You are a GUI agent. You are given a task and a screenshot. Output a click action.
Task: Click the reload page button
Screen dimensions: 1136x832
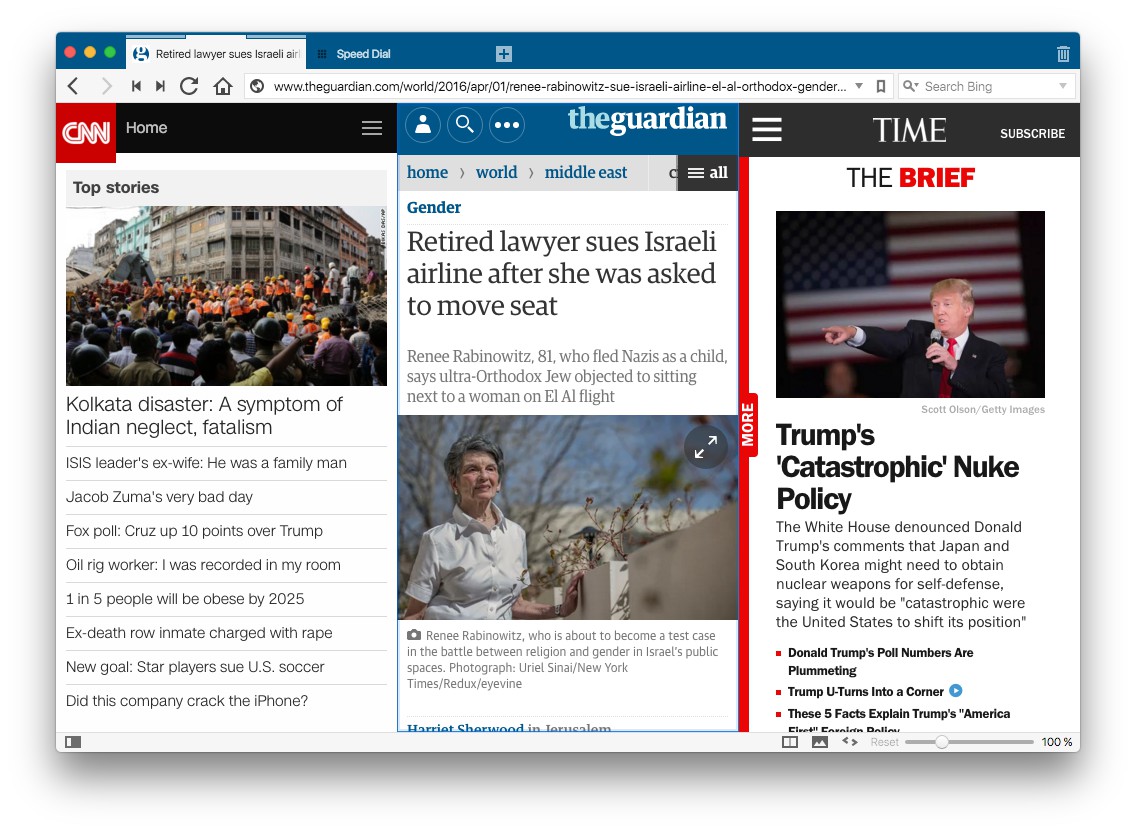point(188,86)
